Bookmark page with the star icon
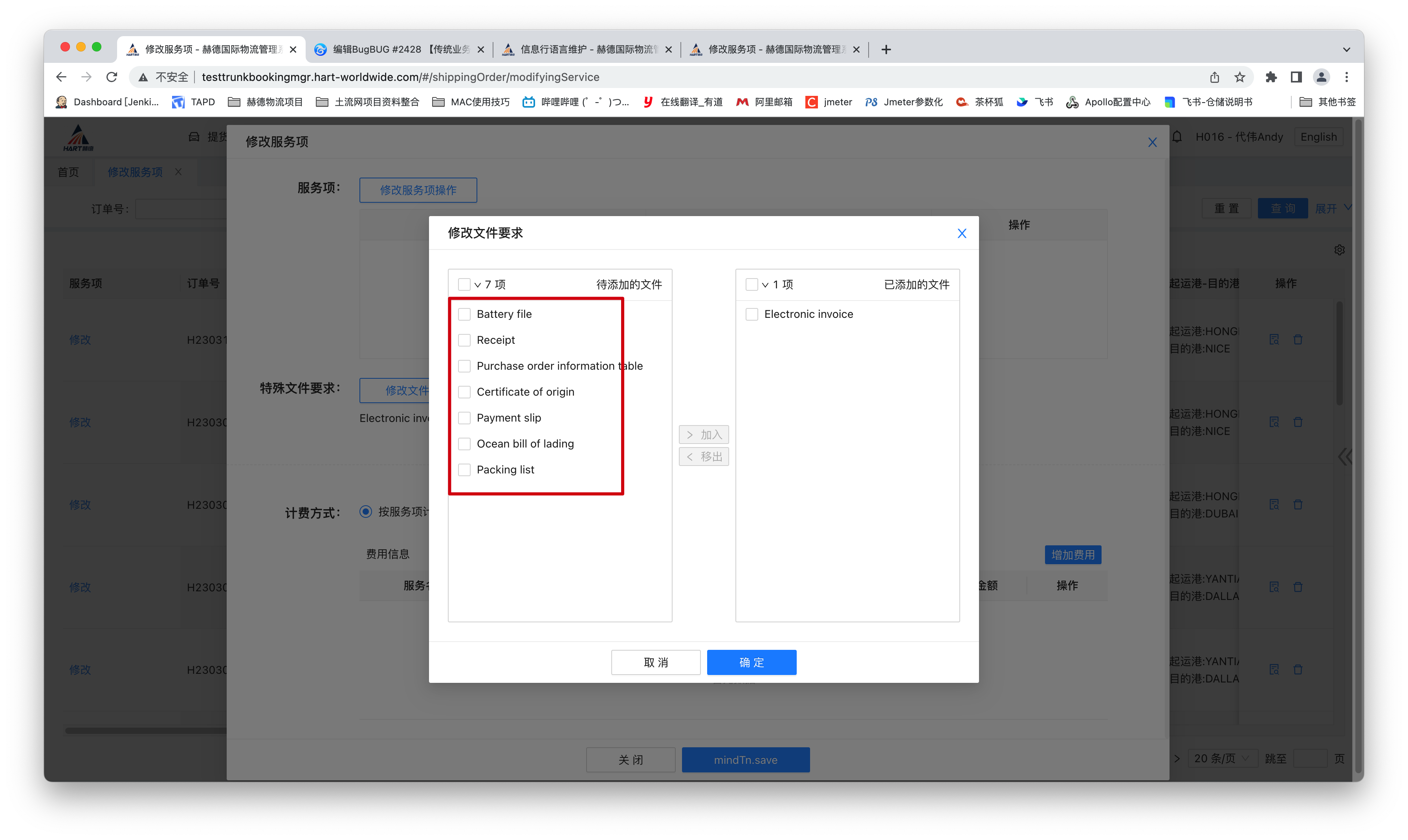The height and width of the screenshot is (840, 1408). 1240,77
